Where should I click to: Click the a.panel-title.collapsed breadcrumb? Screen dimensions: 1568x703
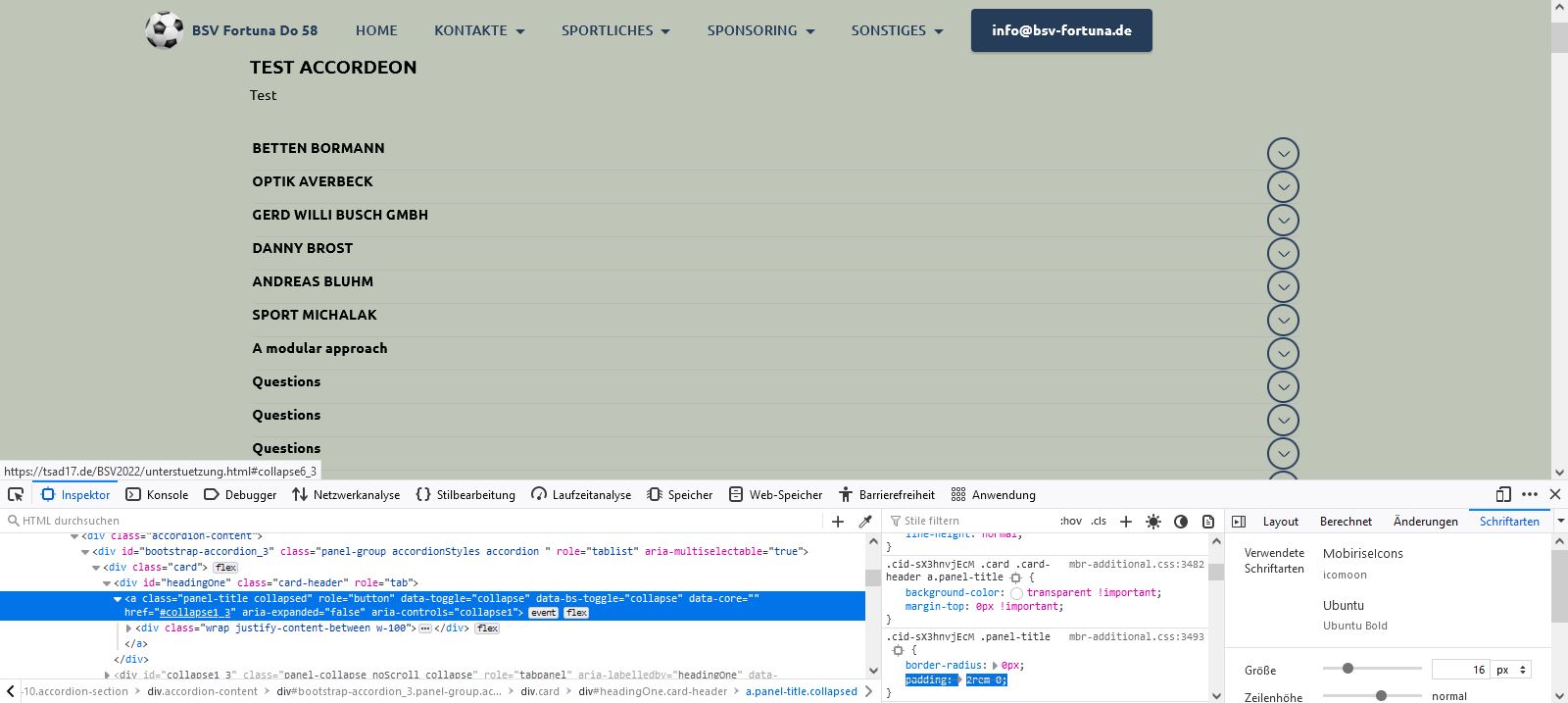pyautogui.click(x=802, y=691)
